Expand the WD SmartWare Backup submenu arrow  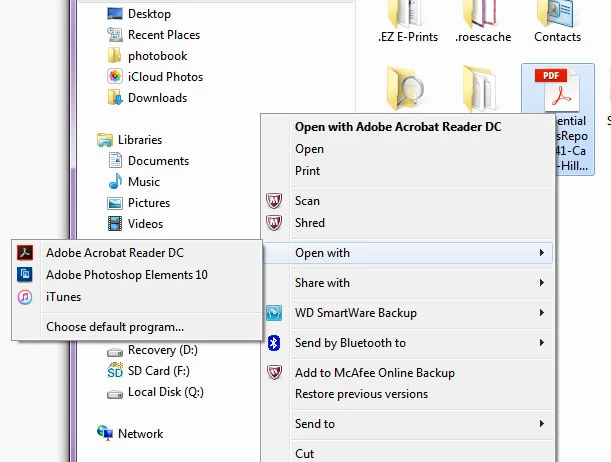pos(542,313)
